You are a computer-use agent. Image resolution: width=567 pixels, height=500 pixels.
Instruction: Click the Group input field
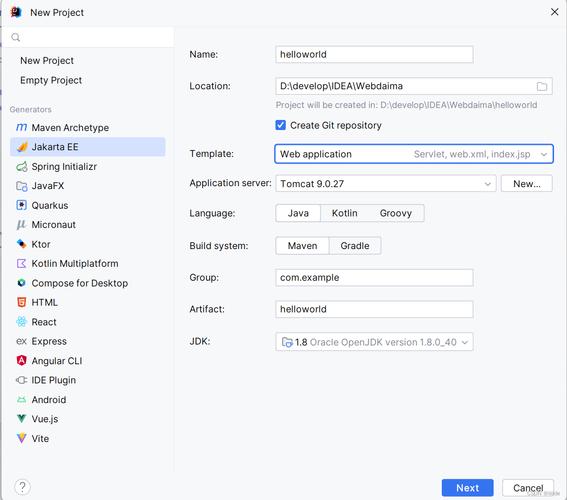[x=374, y=278]
